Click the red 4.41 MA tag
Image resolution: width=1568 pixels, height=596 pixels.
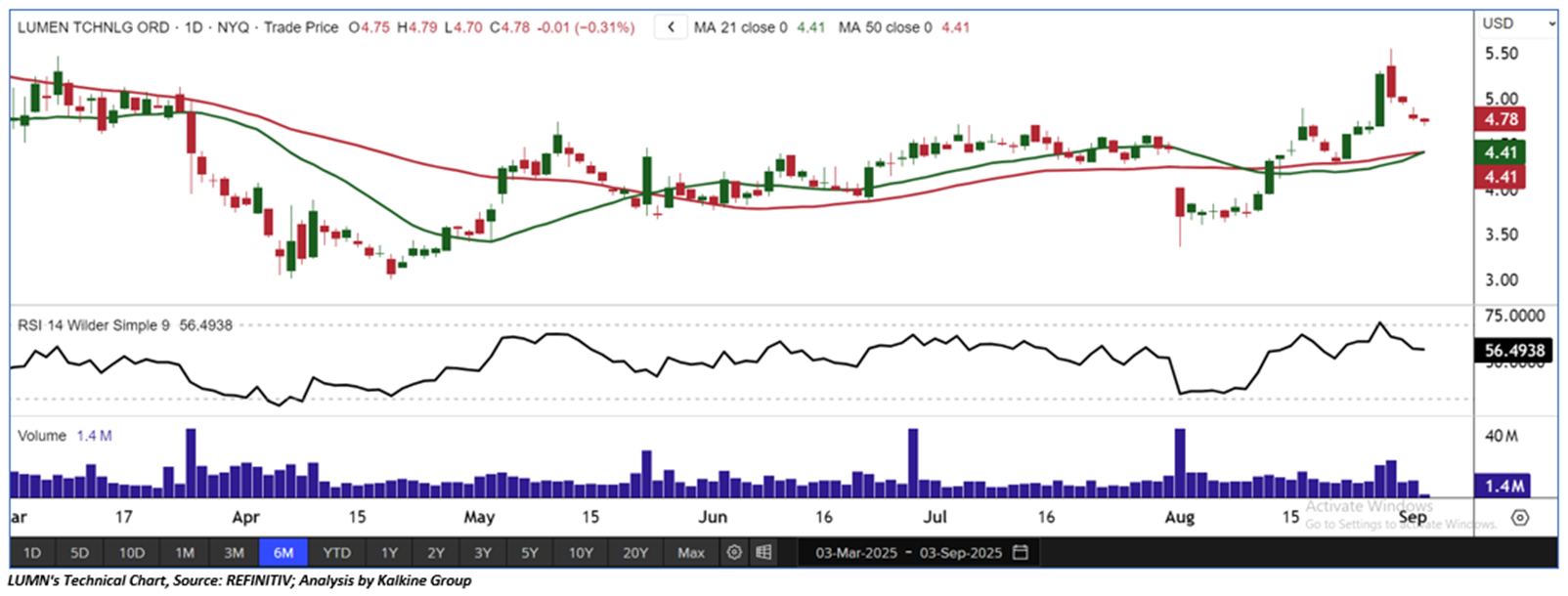(1502, 177)
